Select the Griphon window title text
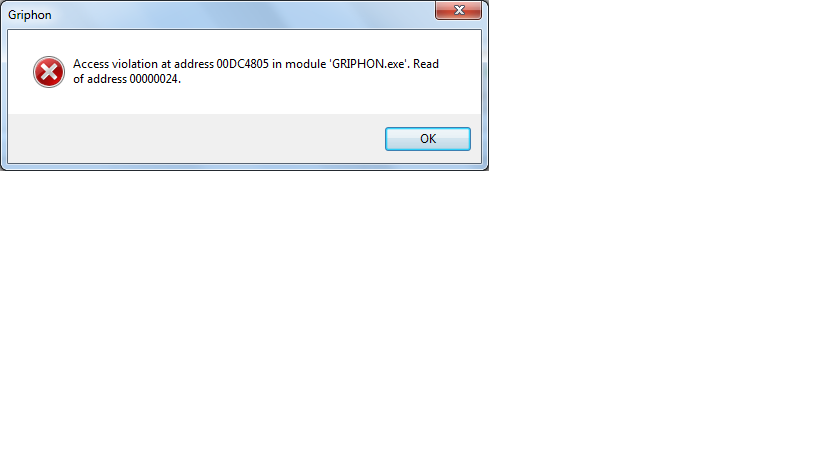 point(30,15)
